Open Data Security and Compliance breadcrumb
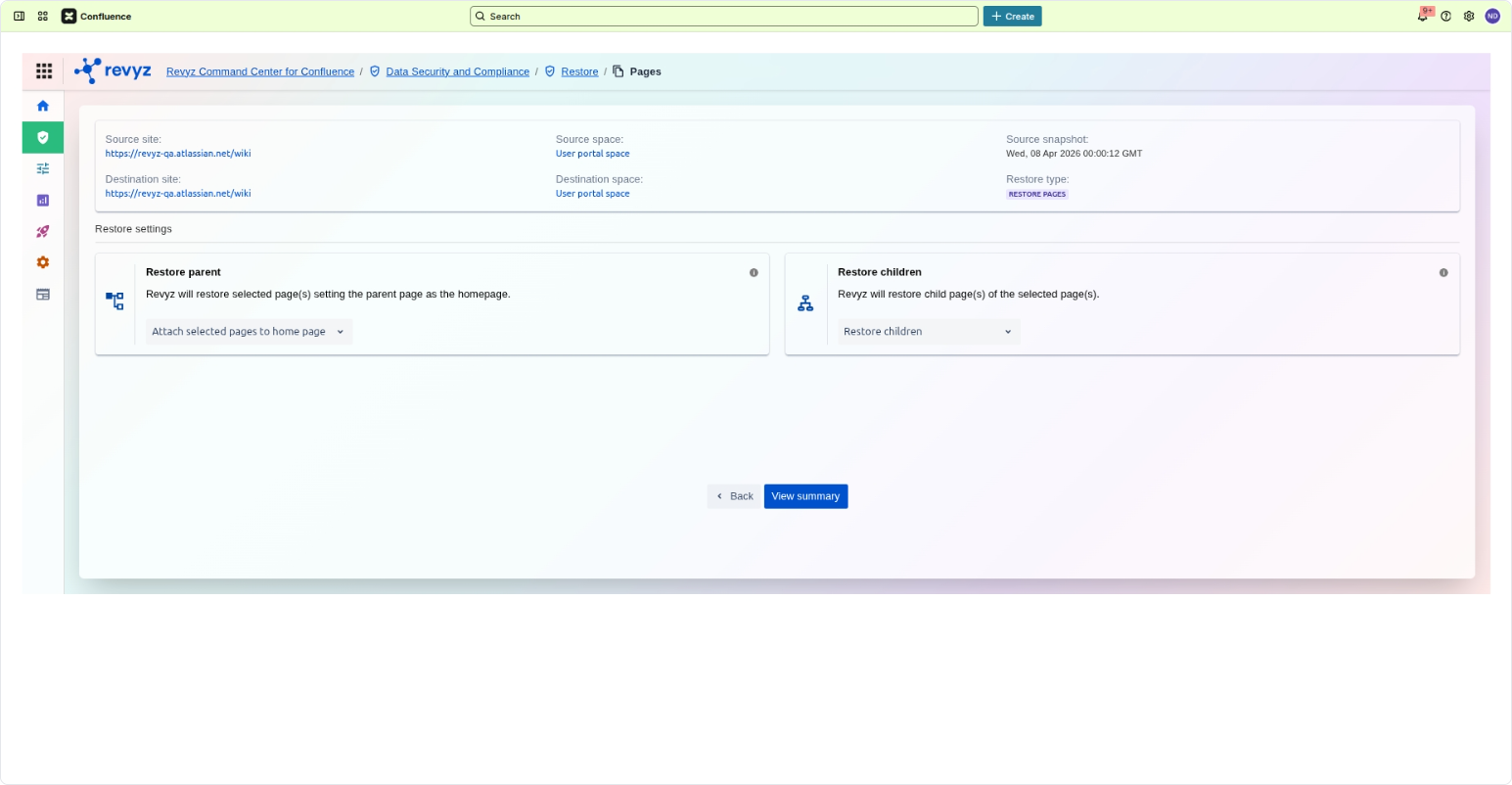 point(457,71)
